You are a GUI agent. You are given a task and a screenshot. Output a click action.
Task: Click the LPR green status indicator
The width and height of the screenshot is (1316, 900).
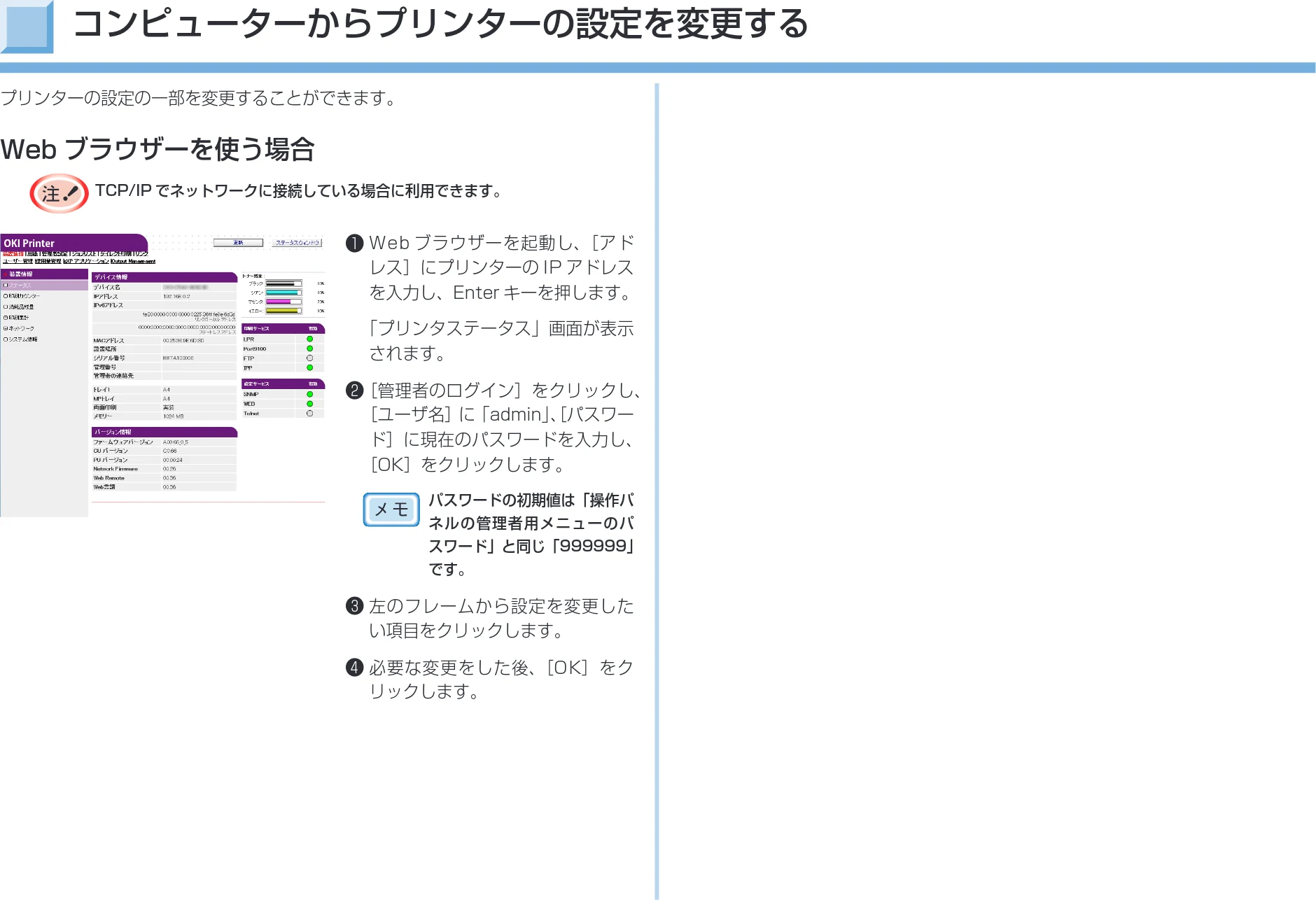(309, 339)
